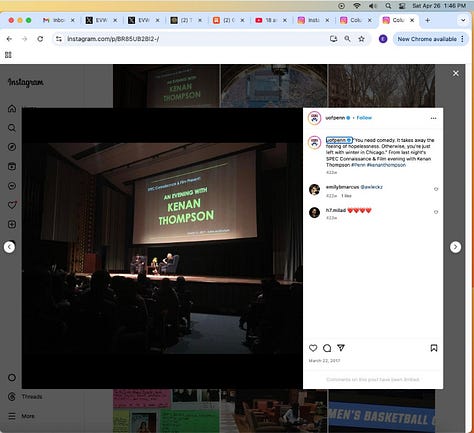Open Reels icon in sidebar
This screenshot has height=433, width=474.
(12, 166)
